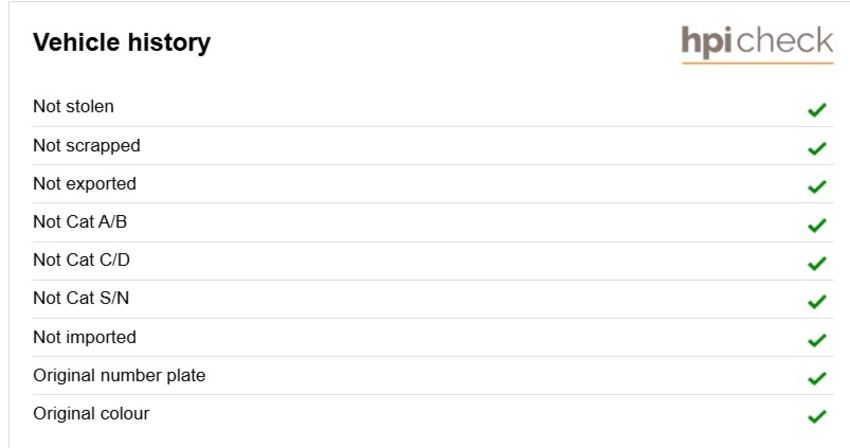
Task: Click the Not scrapped row label
Action: click(x=87, y=146)
